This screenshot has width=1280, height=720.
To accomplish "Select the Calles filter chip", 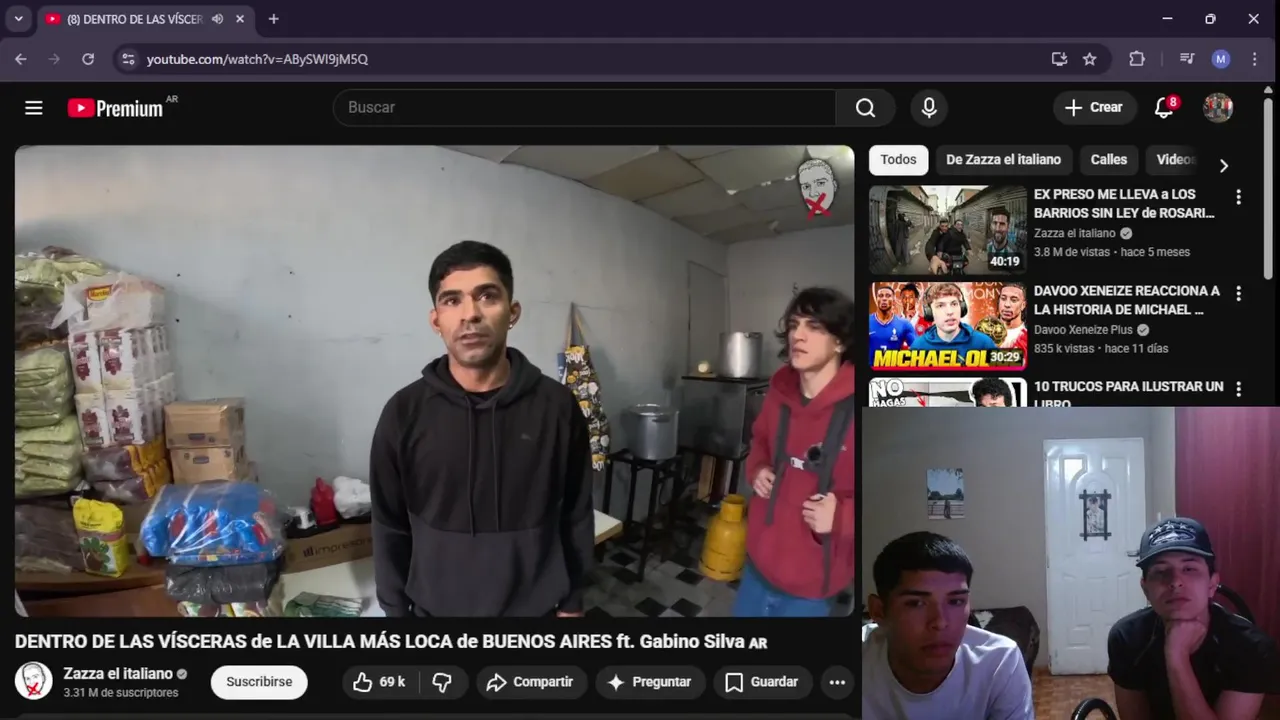I will coord(1108,160).
